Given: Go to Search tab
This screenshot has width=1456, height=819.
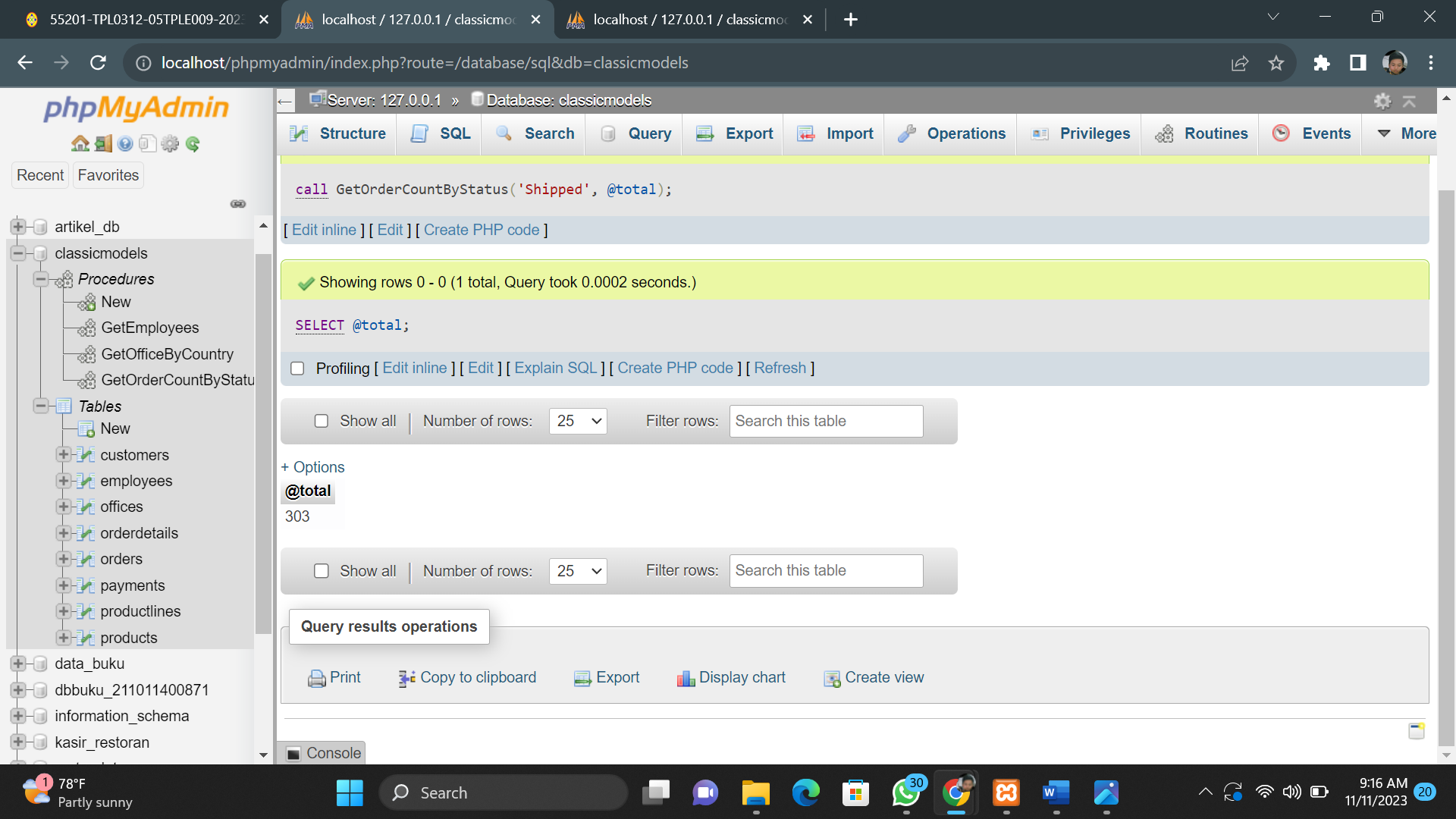Looking at the screenshot, I should pos(535,134).
